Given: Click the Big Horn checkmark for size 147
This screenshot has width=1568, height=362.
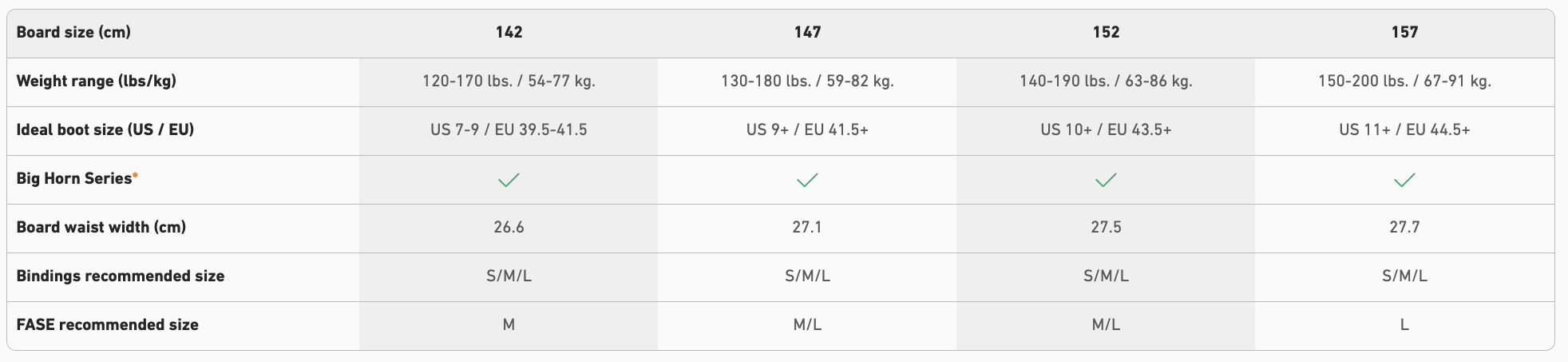Looking at the screenshot, I should coord(807,180).
